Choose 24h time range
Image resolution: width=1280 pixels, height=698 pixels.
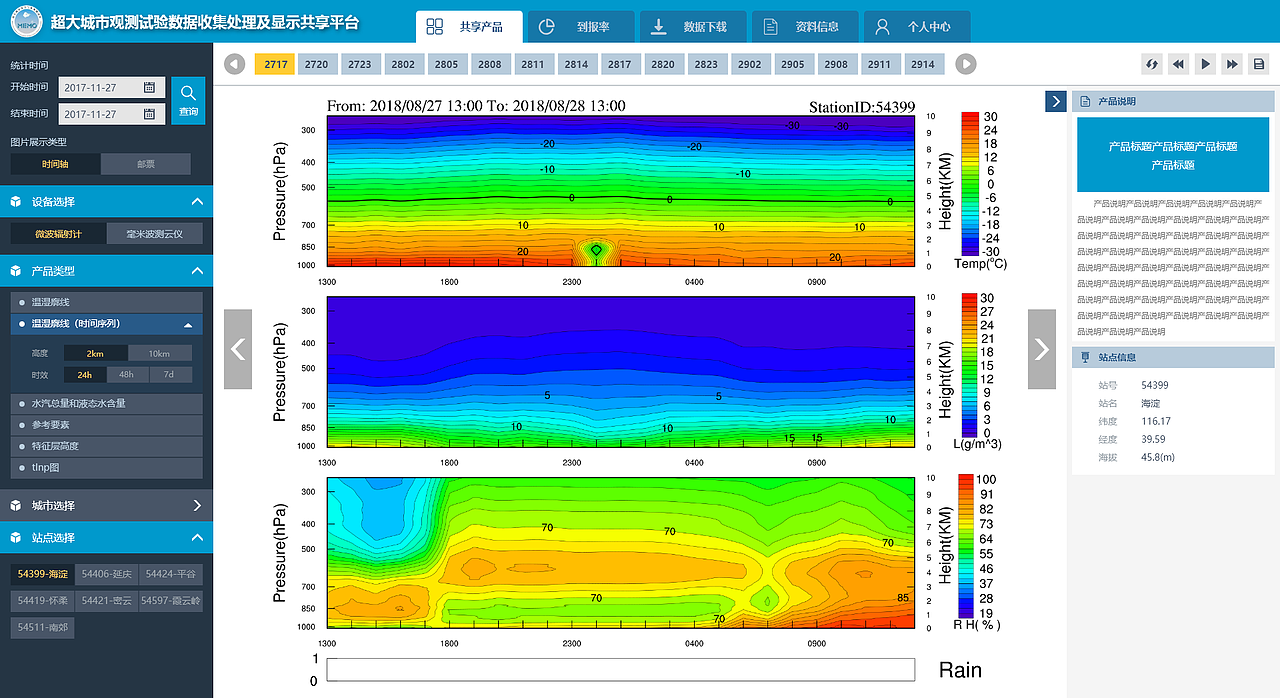click(x=85, y=375)
